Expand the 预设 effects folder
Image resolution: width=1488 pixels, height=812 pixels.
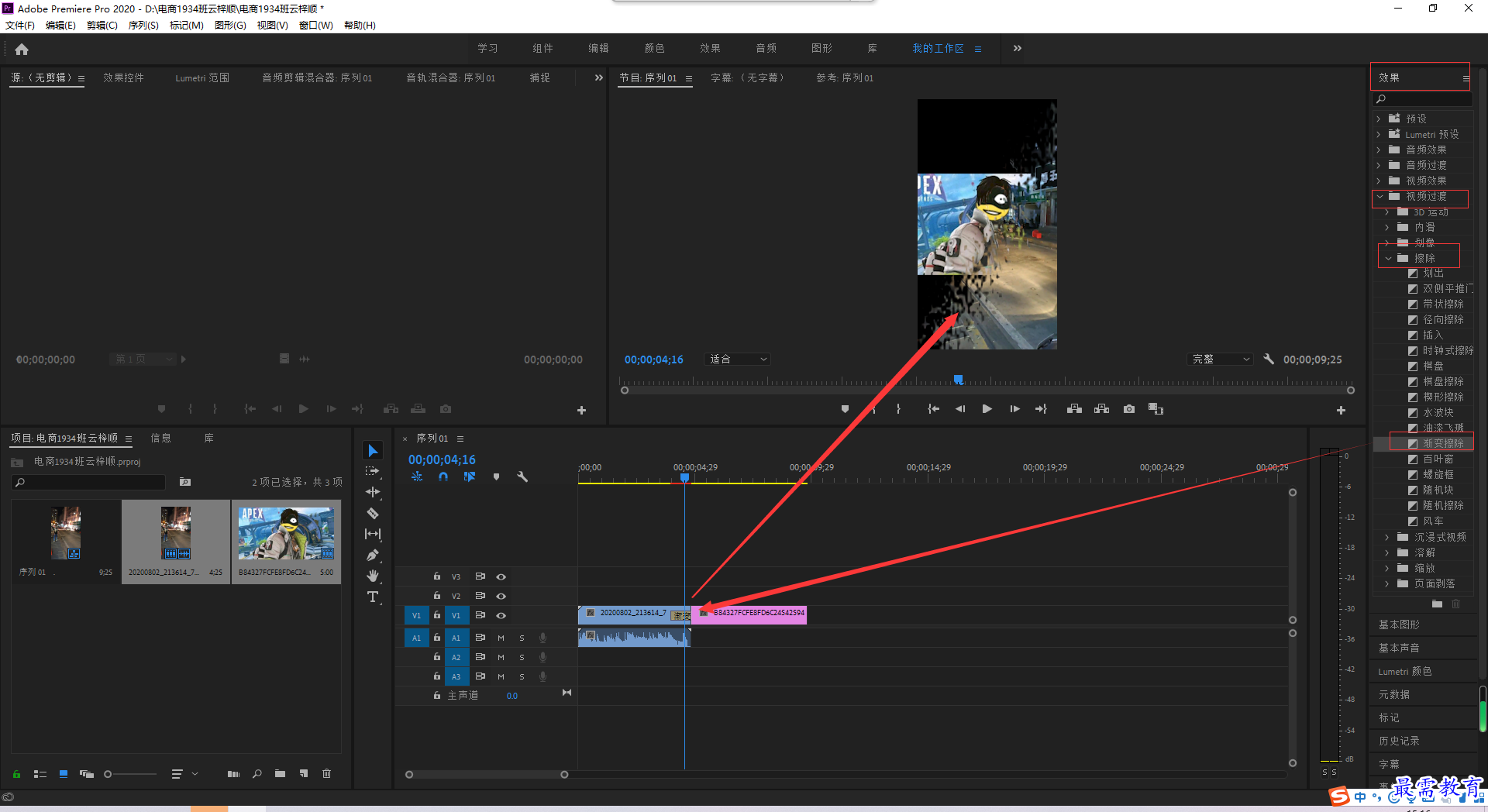coord(1379,119)
